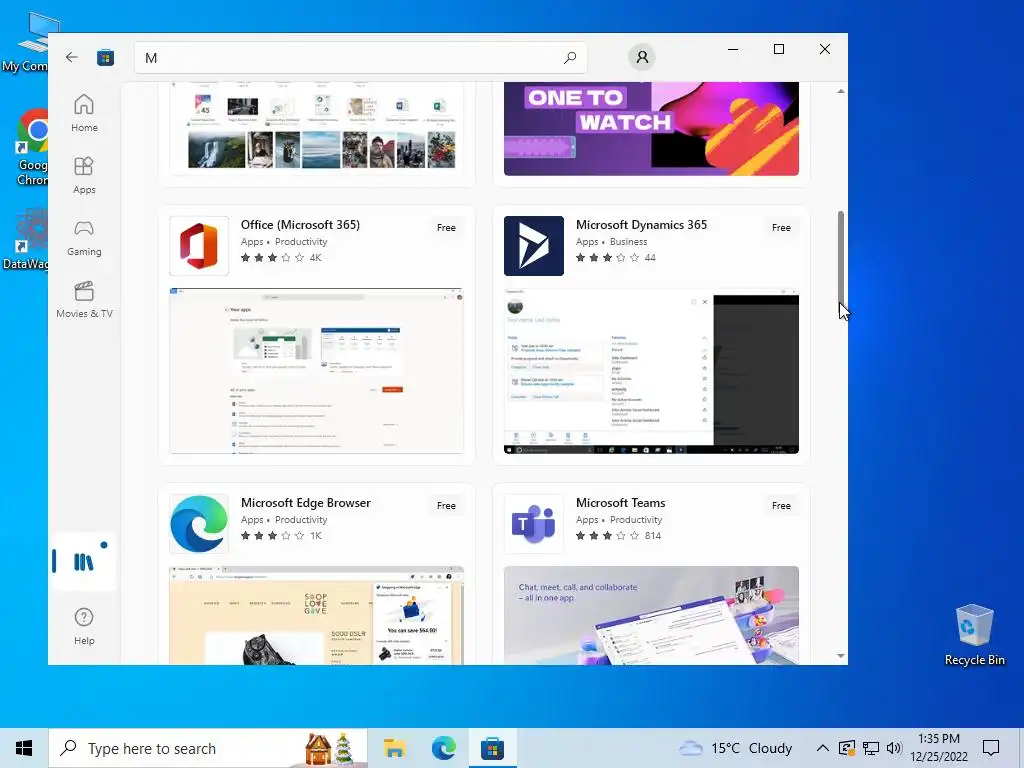Open Library icon in the sidebar
This screenshot has width=1024, height=768.
pyautogui.click(x=84, y=562)
